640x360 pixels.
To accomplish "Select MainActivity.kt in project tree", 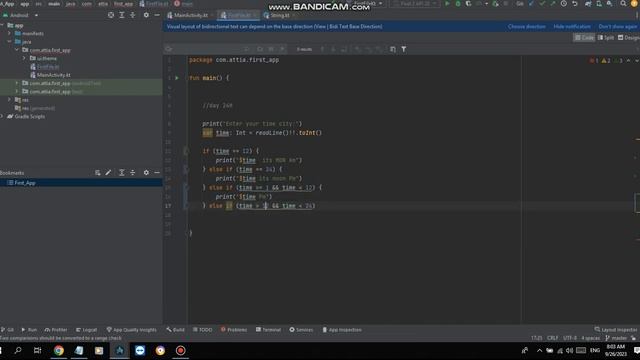I will coord(53,75).
